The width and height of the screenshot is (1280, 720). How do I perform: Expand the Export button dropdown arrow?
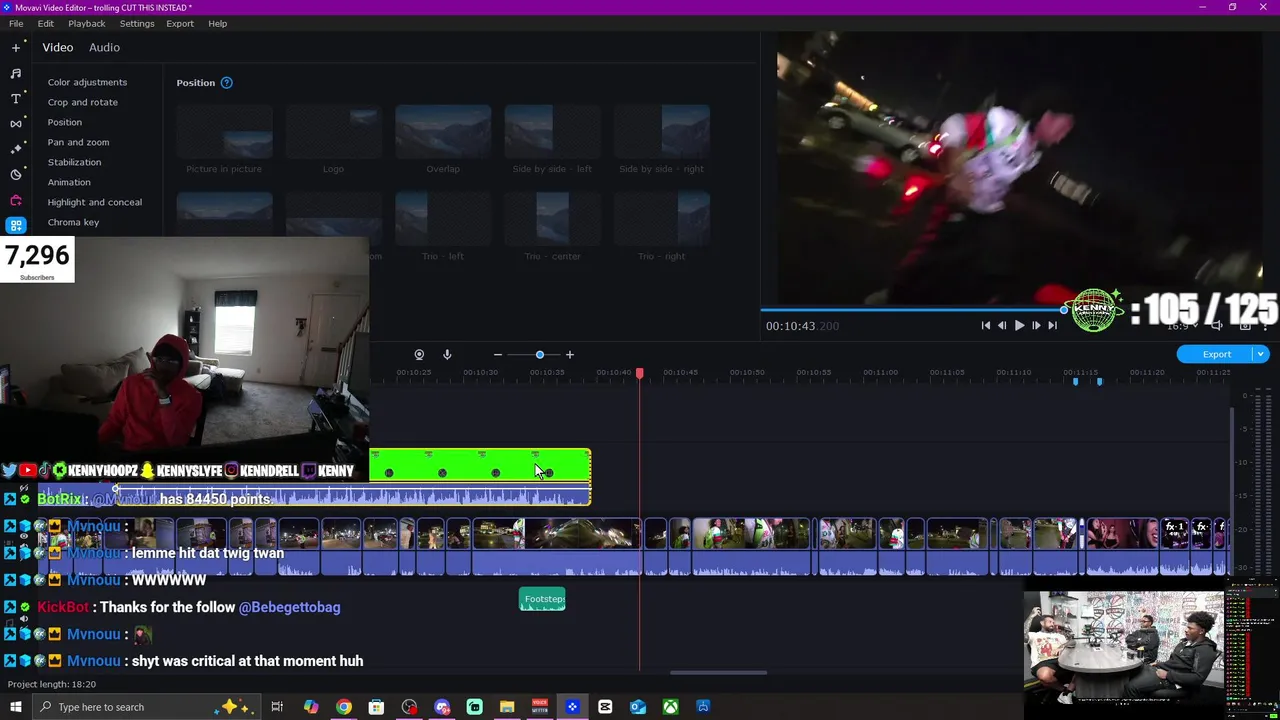pos(1261,354)
